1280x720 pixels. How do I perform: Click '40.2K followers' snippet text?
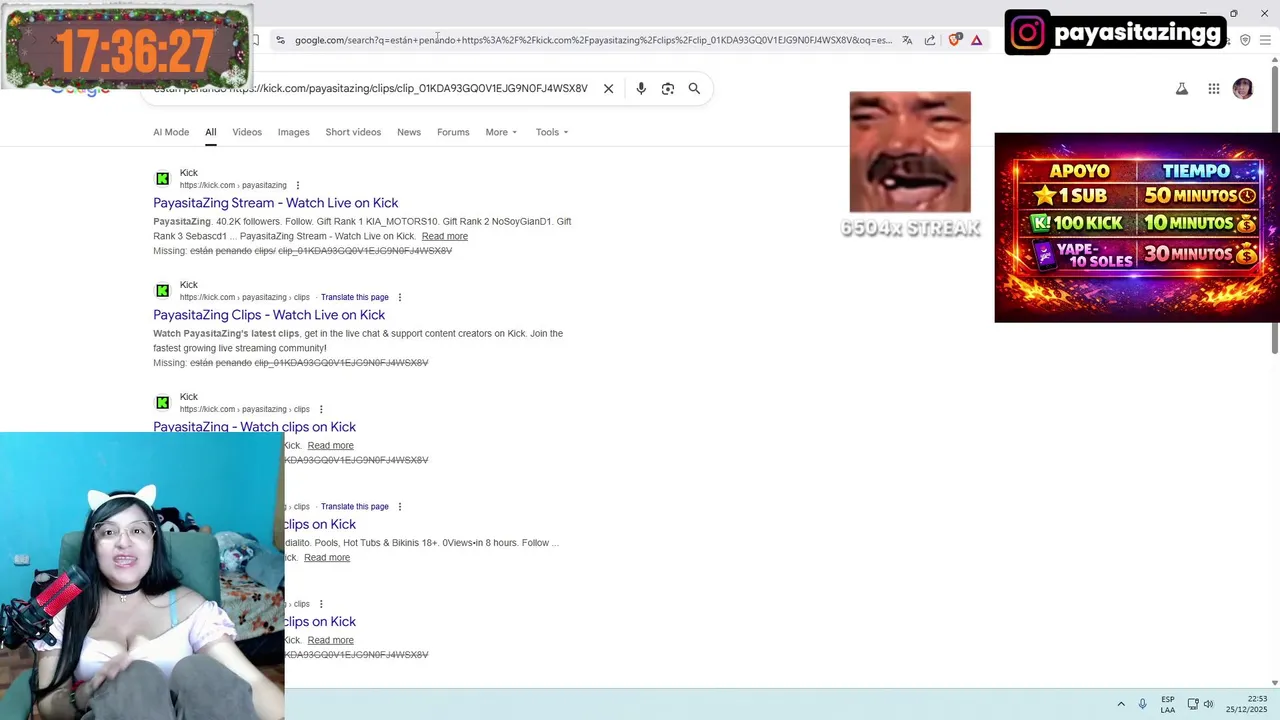(x=248, y=221)
